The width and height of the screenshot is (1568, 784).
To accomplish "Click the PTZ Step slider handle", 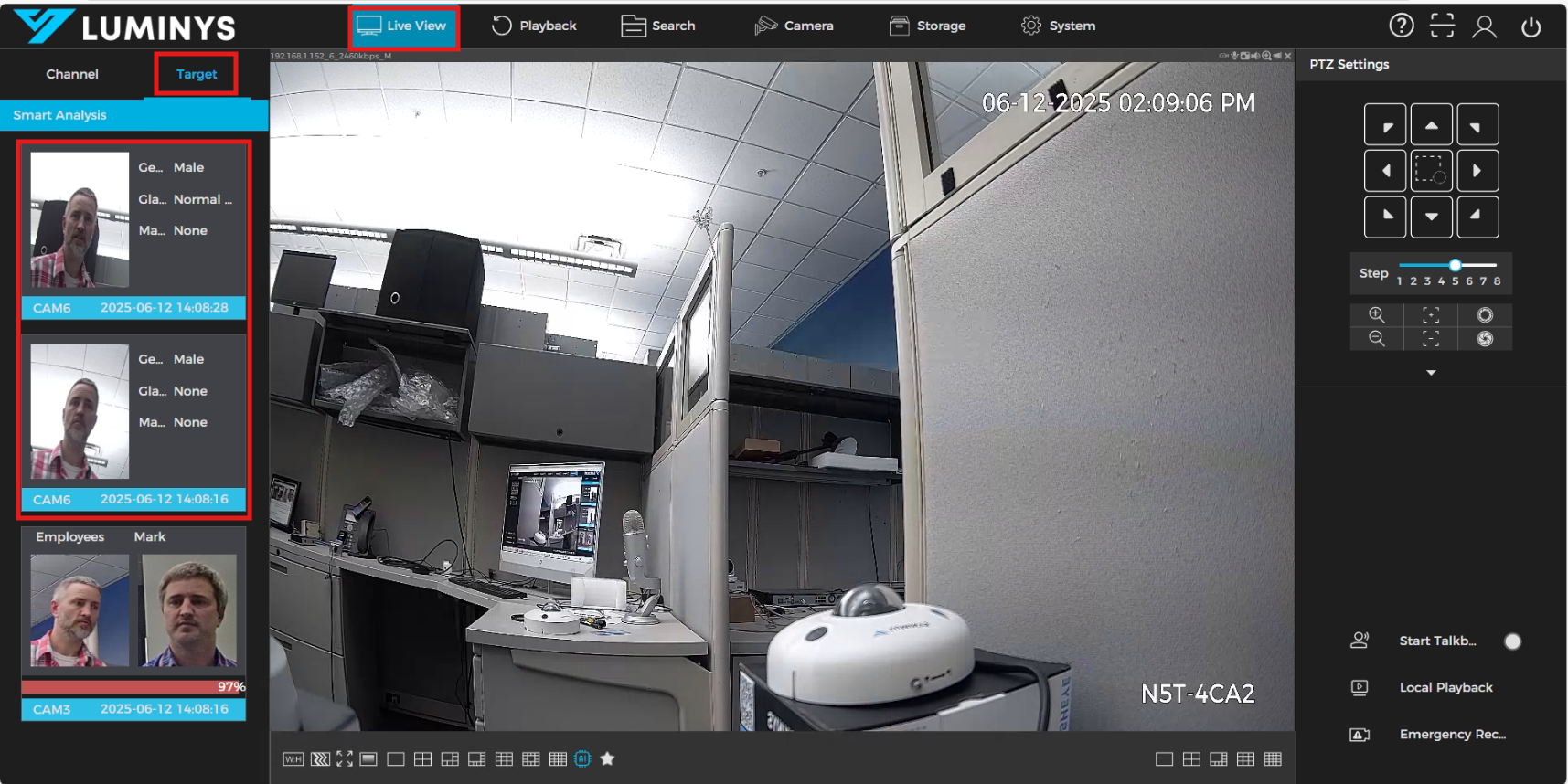I will point(1455,265).
